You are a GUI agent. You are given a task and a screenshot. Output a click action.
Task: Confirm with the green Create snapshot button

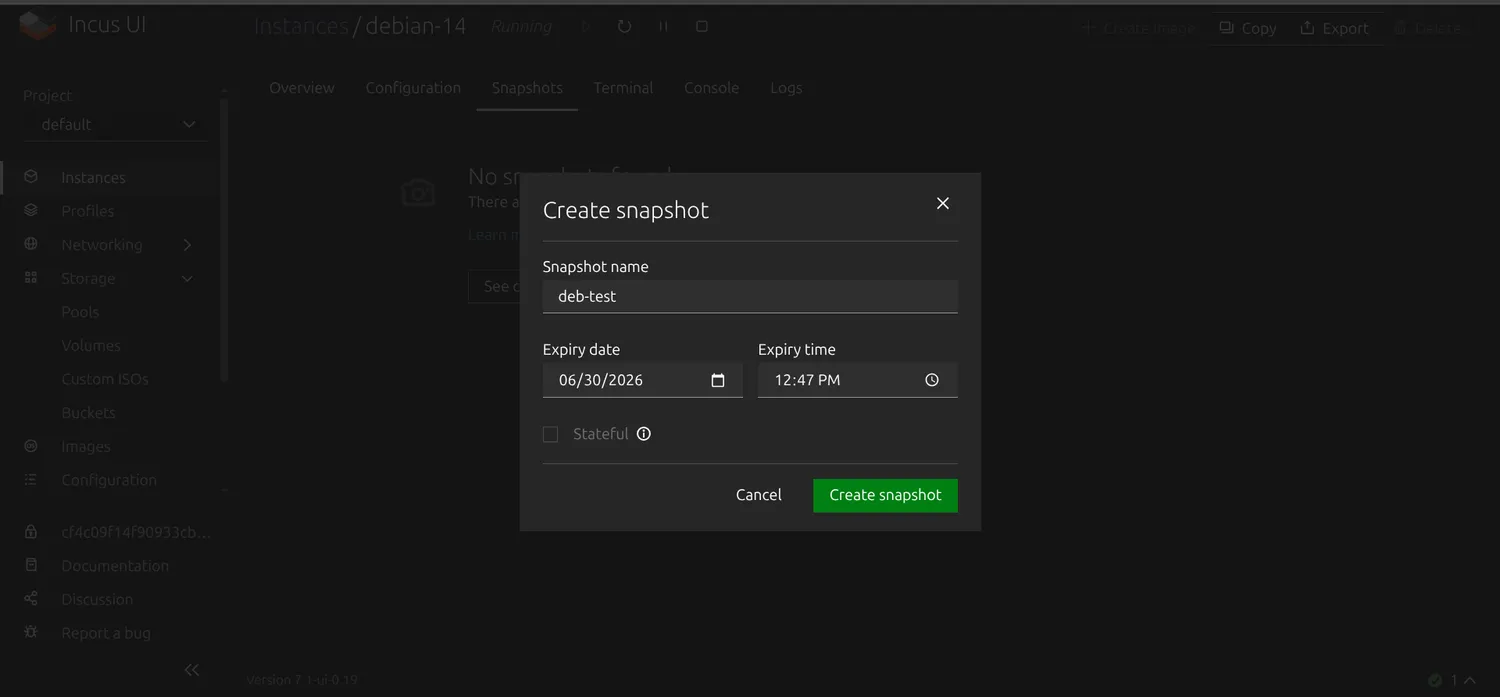(885, 495)
